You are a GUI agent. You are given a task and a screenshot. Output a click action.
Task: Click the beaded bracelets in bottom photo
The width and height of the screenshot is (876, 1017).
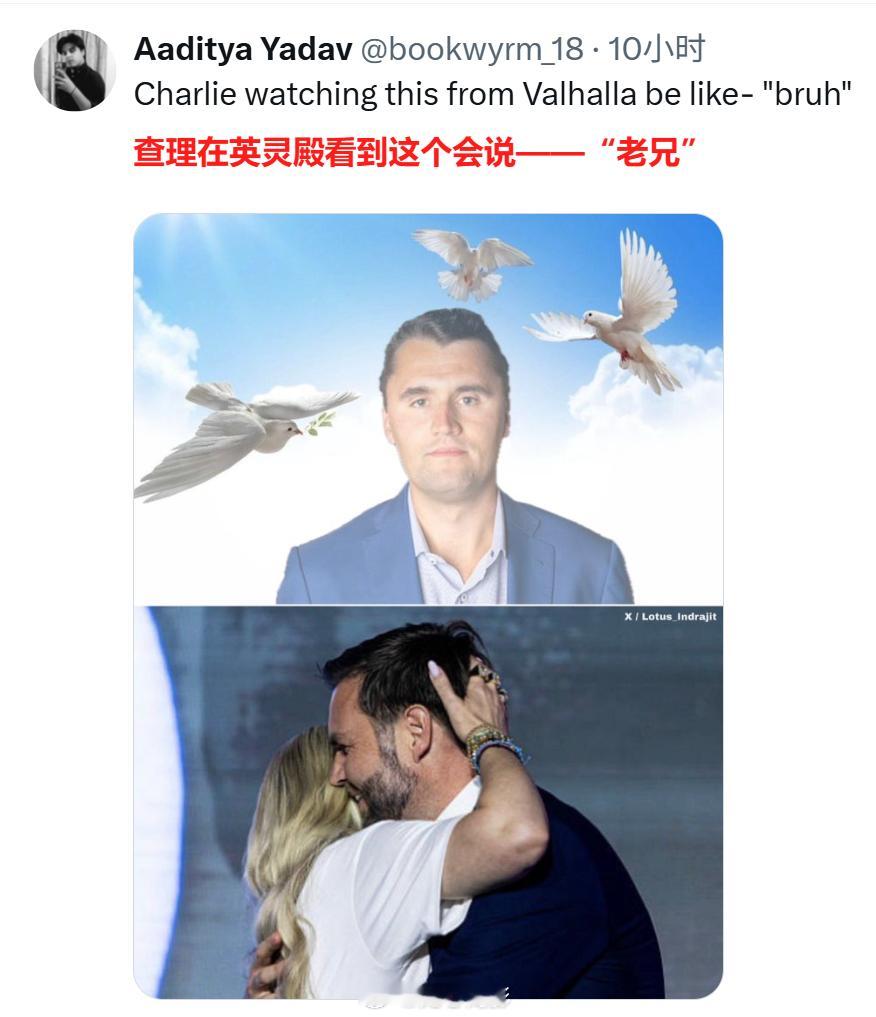(x=491, y=747)
